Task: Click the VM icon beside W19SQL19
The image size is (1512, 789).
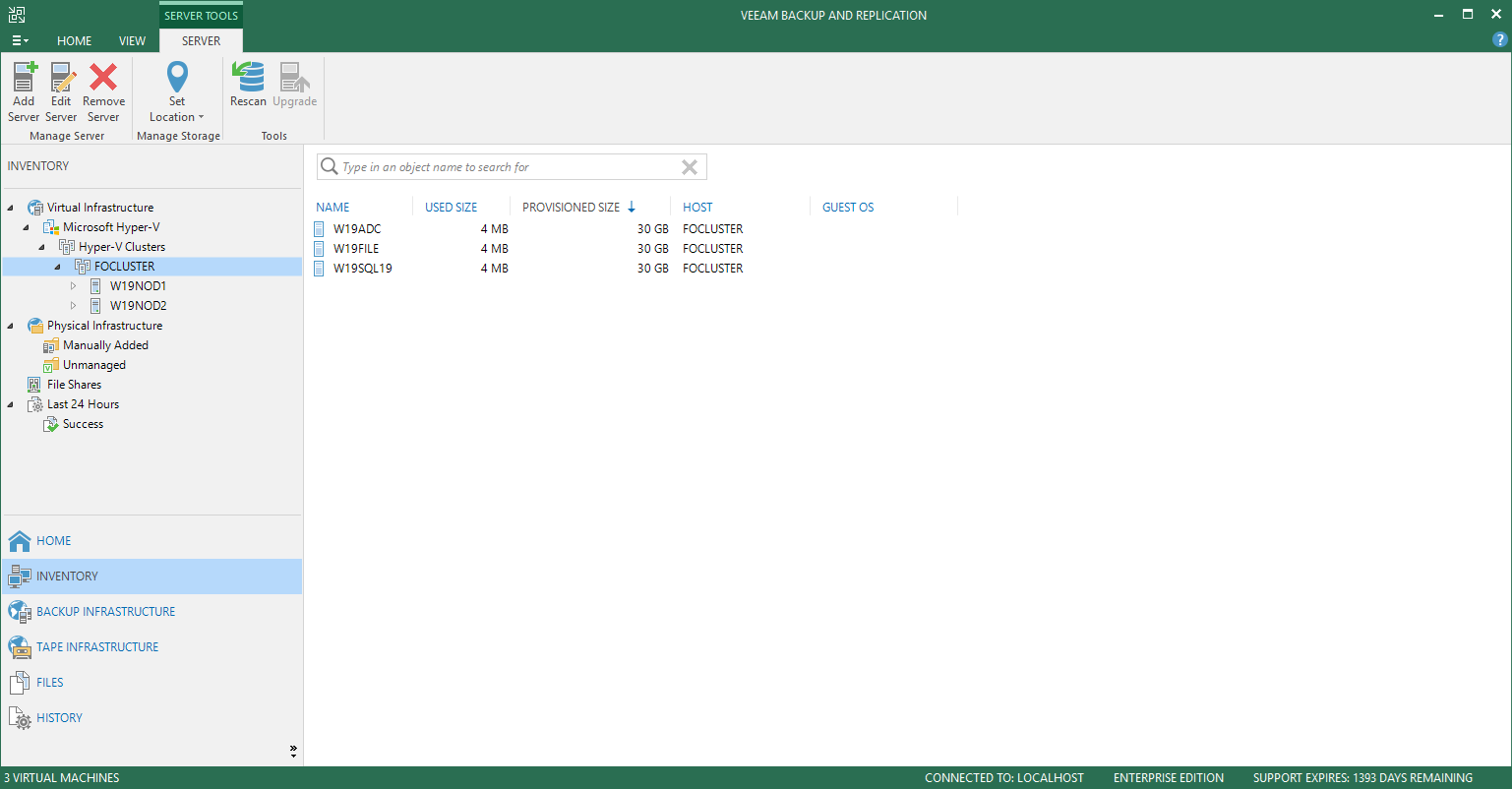Action: 319,269
